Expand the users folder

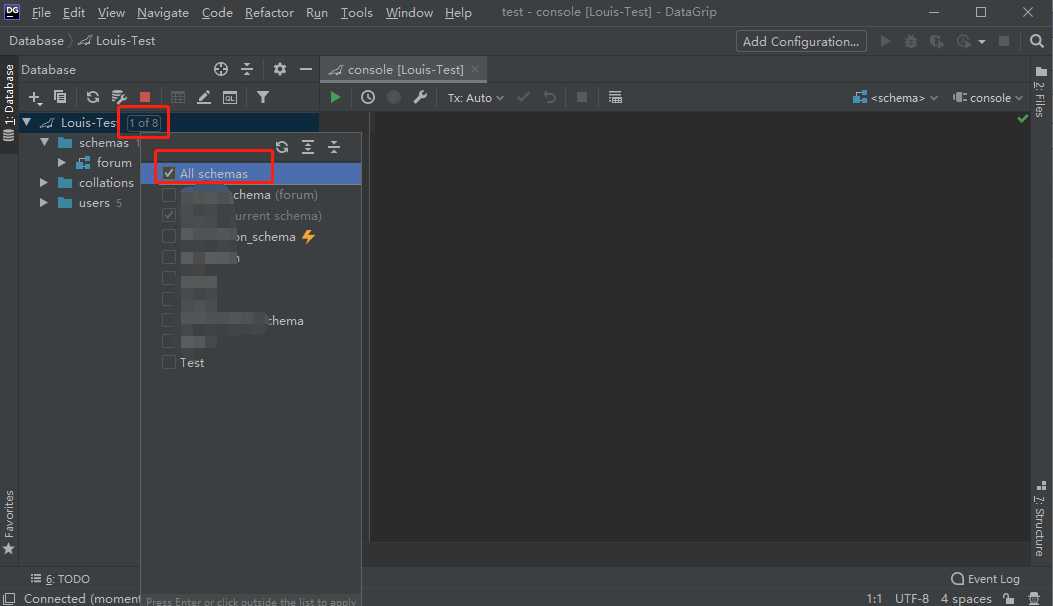tap(44, 202)
